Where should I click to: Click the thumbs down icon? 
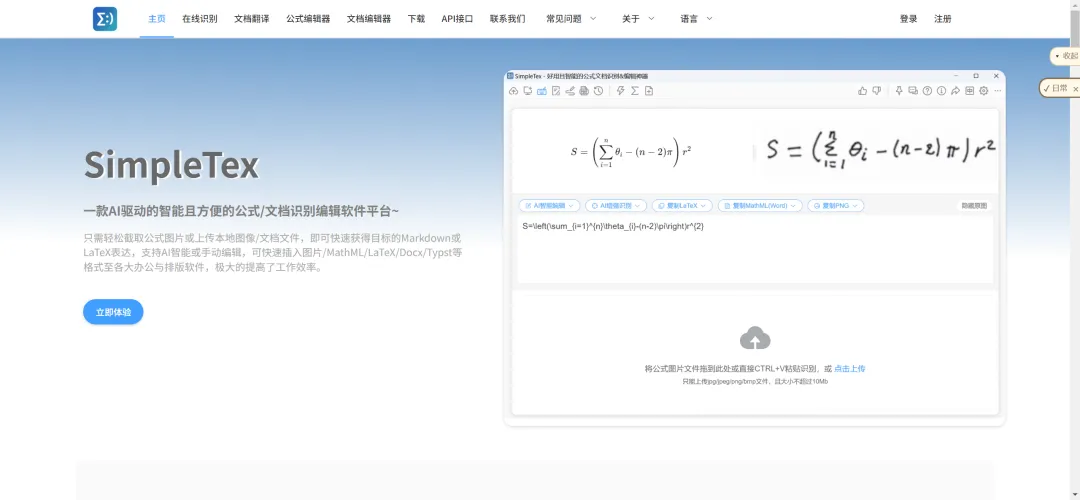pyautogui.click(x=877, y=90)
